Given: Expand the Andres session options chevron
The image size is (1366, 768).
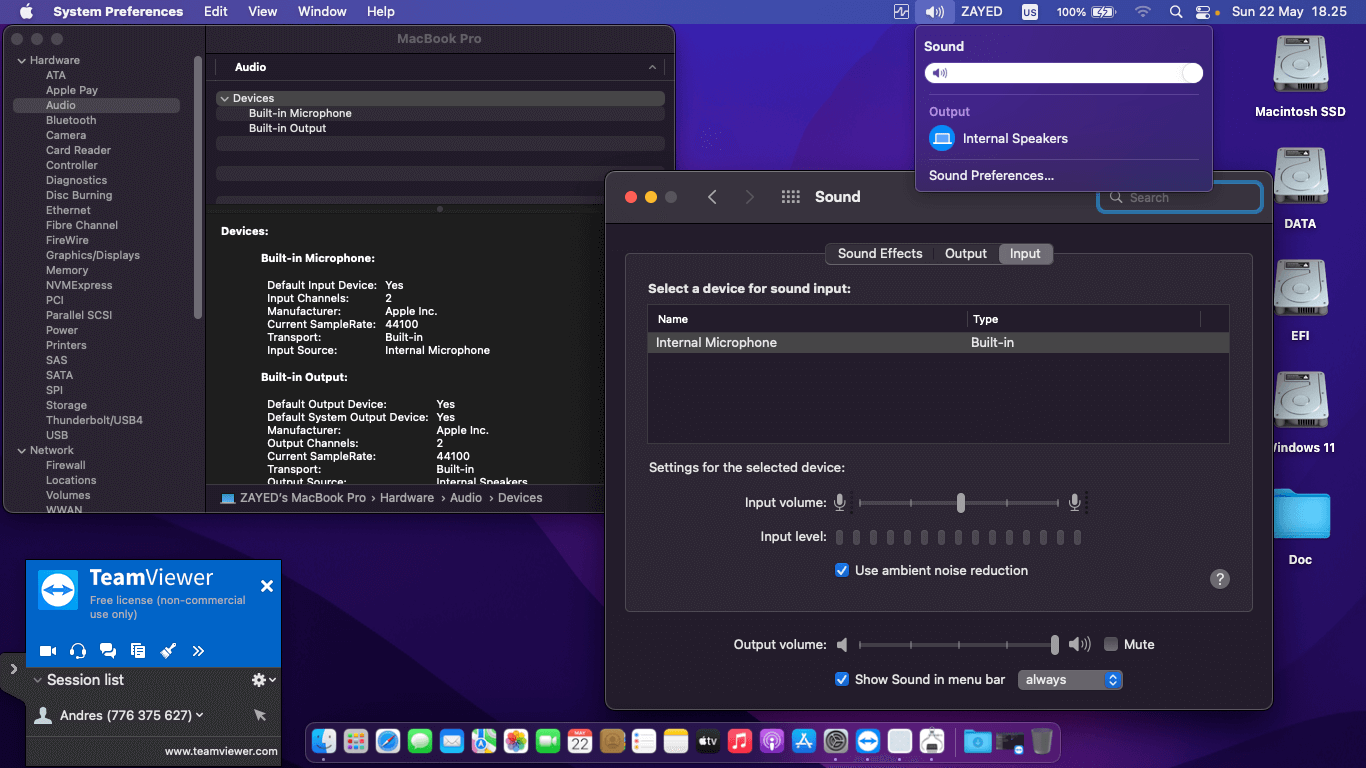Looking at the screenshot, I should pyautogui.click(x=200, y=715).
